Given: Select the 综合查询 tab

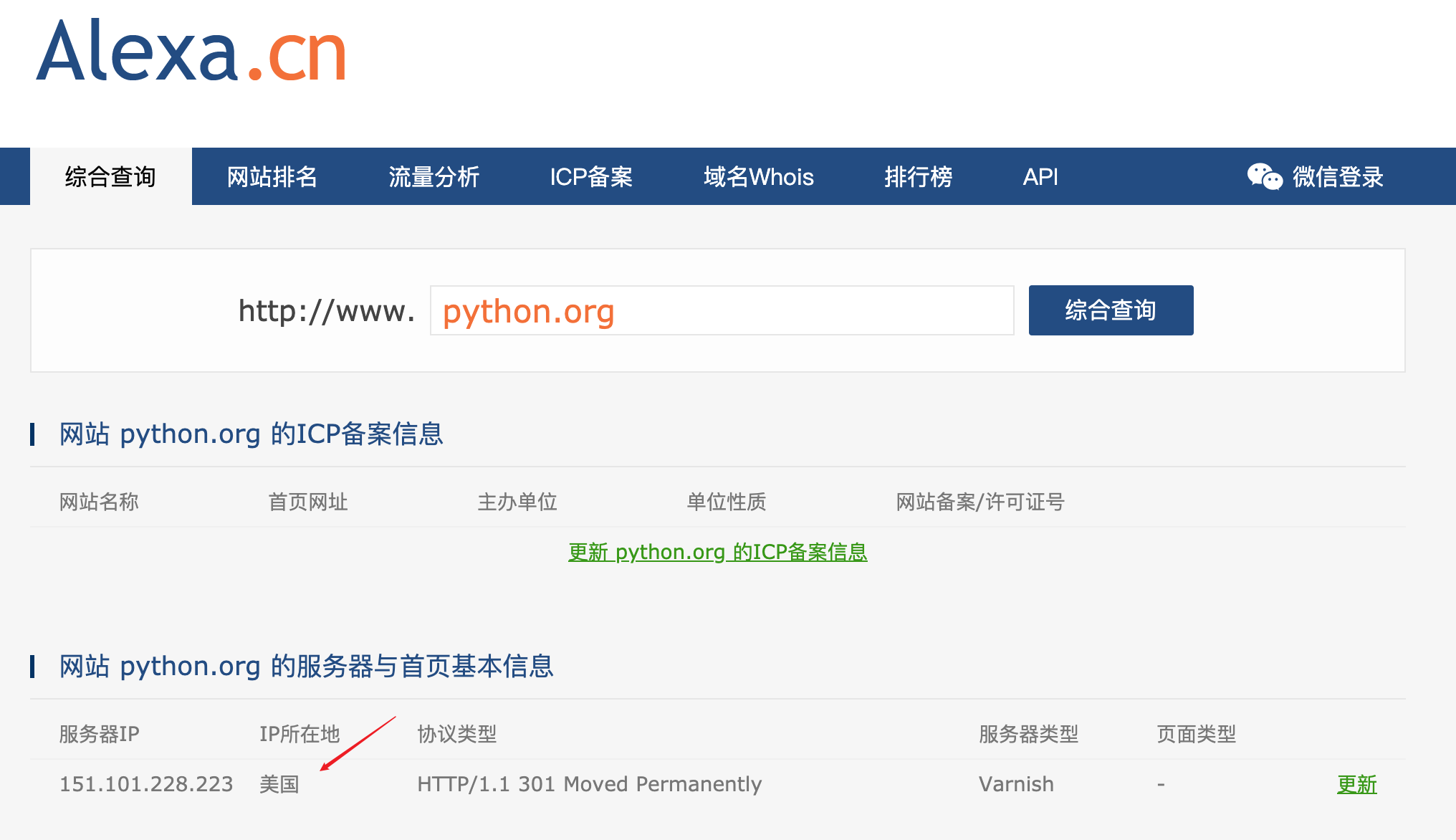Looking at the screenshot, I should pyautogui.click(x=110, y=178).
